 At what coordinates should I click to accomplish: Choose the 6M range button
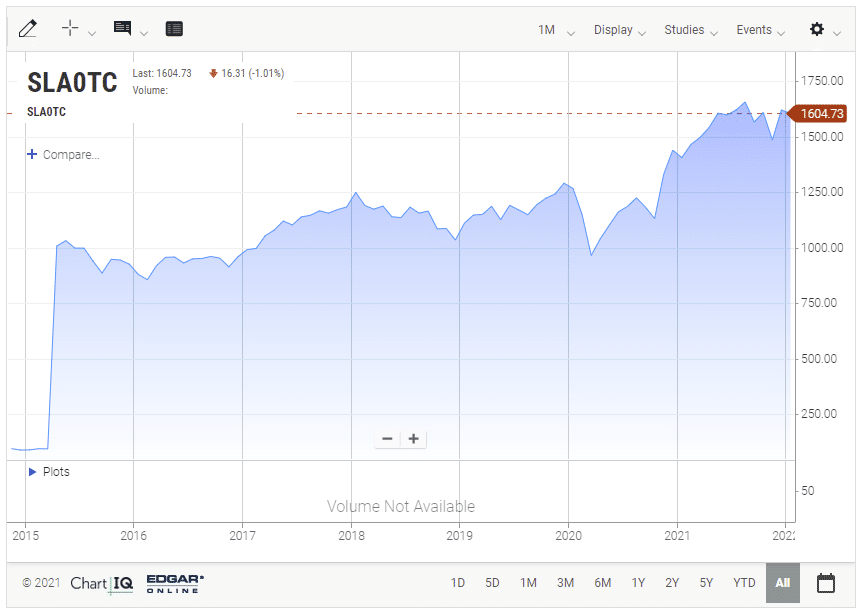[602, 583]
